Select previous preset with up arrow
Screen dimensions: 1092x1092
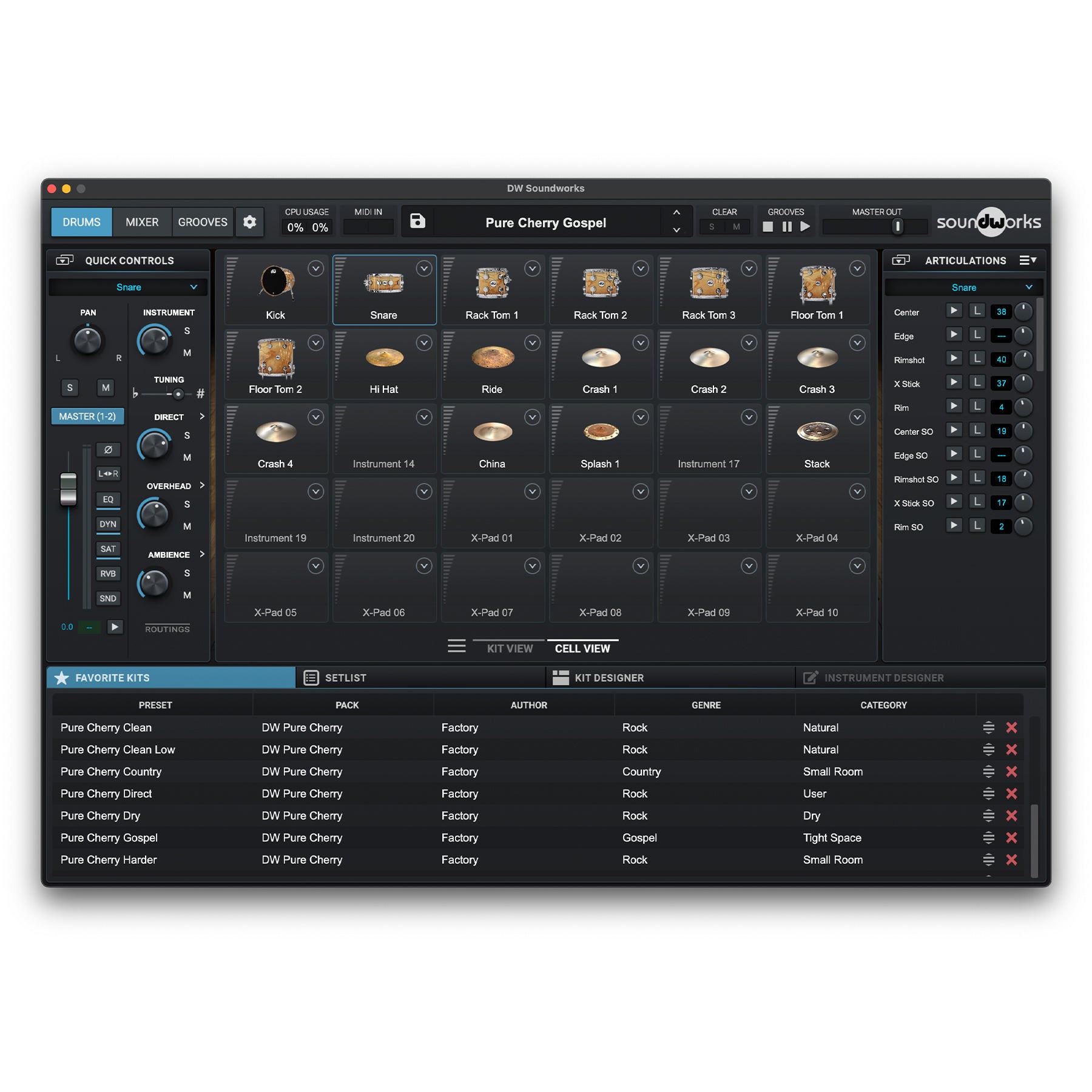point(676,213)
